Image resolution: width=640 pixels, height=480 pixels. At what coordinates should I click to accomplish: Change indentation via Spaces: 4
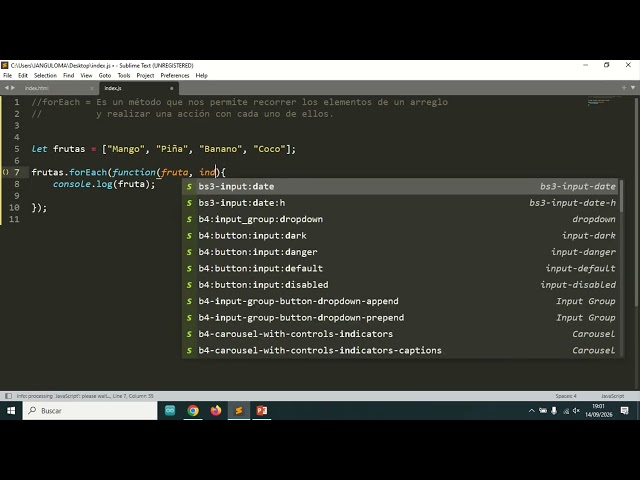pyautogui.click(x=566, y=396)
